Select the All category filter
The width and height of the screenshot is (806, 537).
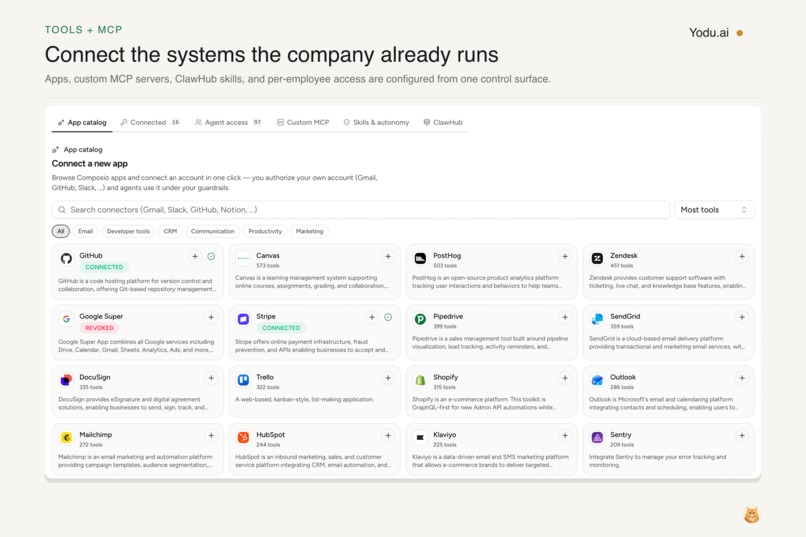point(61,231)
